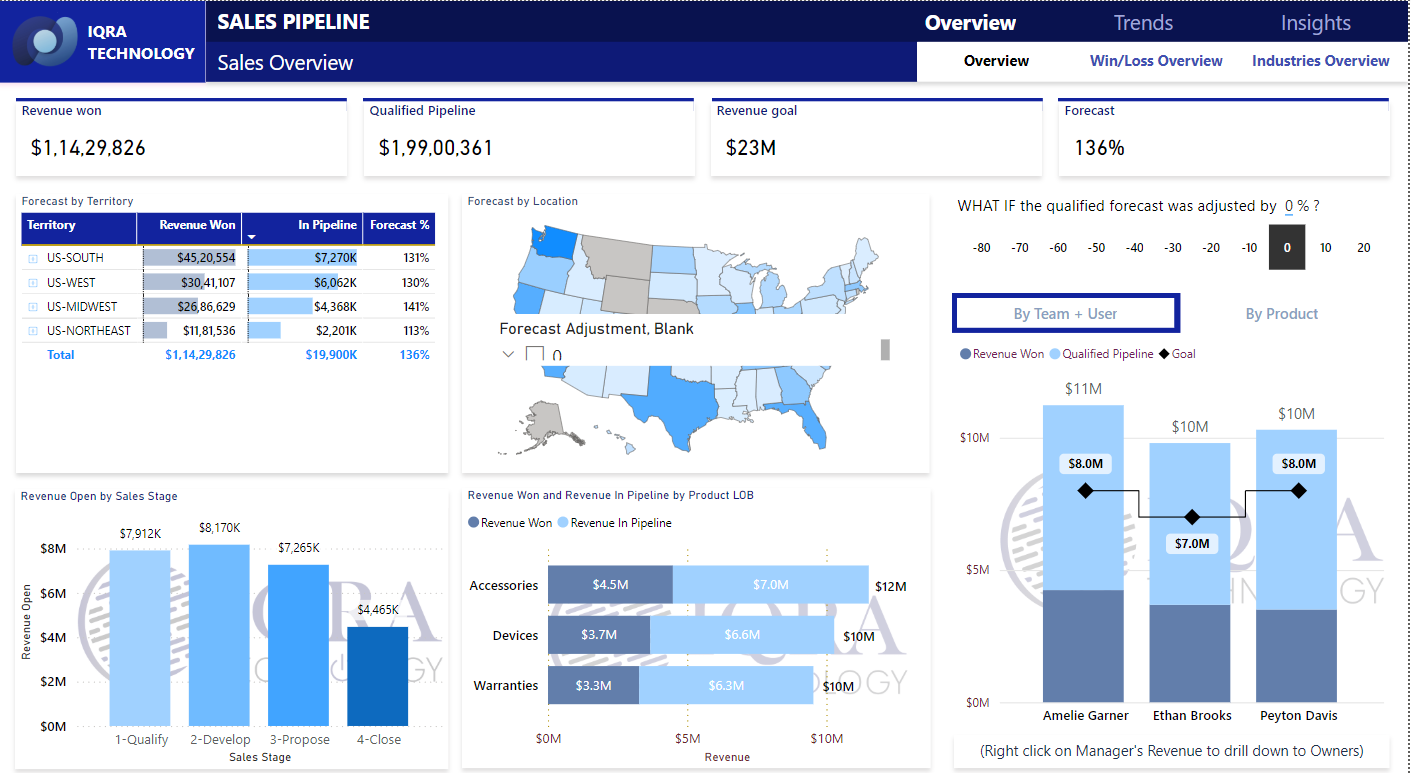Image resolution: width=1411 pixels, height=773 pixels.
Task: Click the Qualified Pipeline legend marker above team chart
Action: pos(1055,352)
